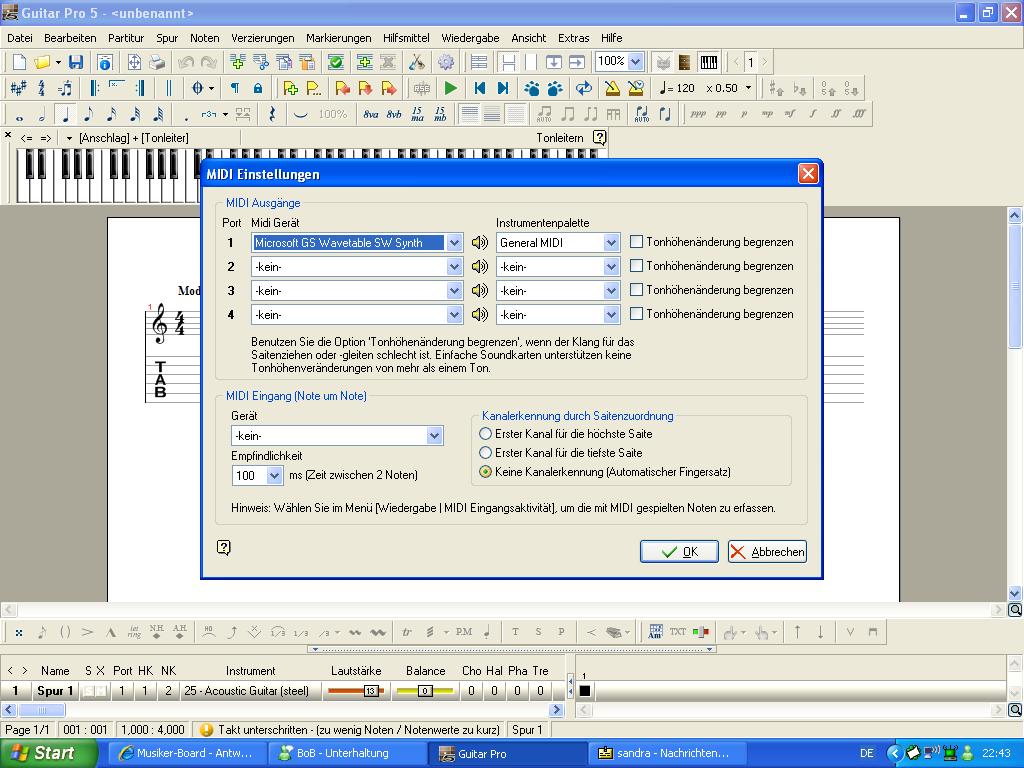Viewport: 1024px width, 768px height.
Task: Click the help icon in MIDI dialog
Action: (x=223, y=547)
